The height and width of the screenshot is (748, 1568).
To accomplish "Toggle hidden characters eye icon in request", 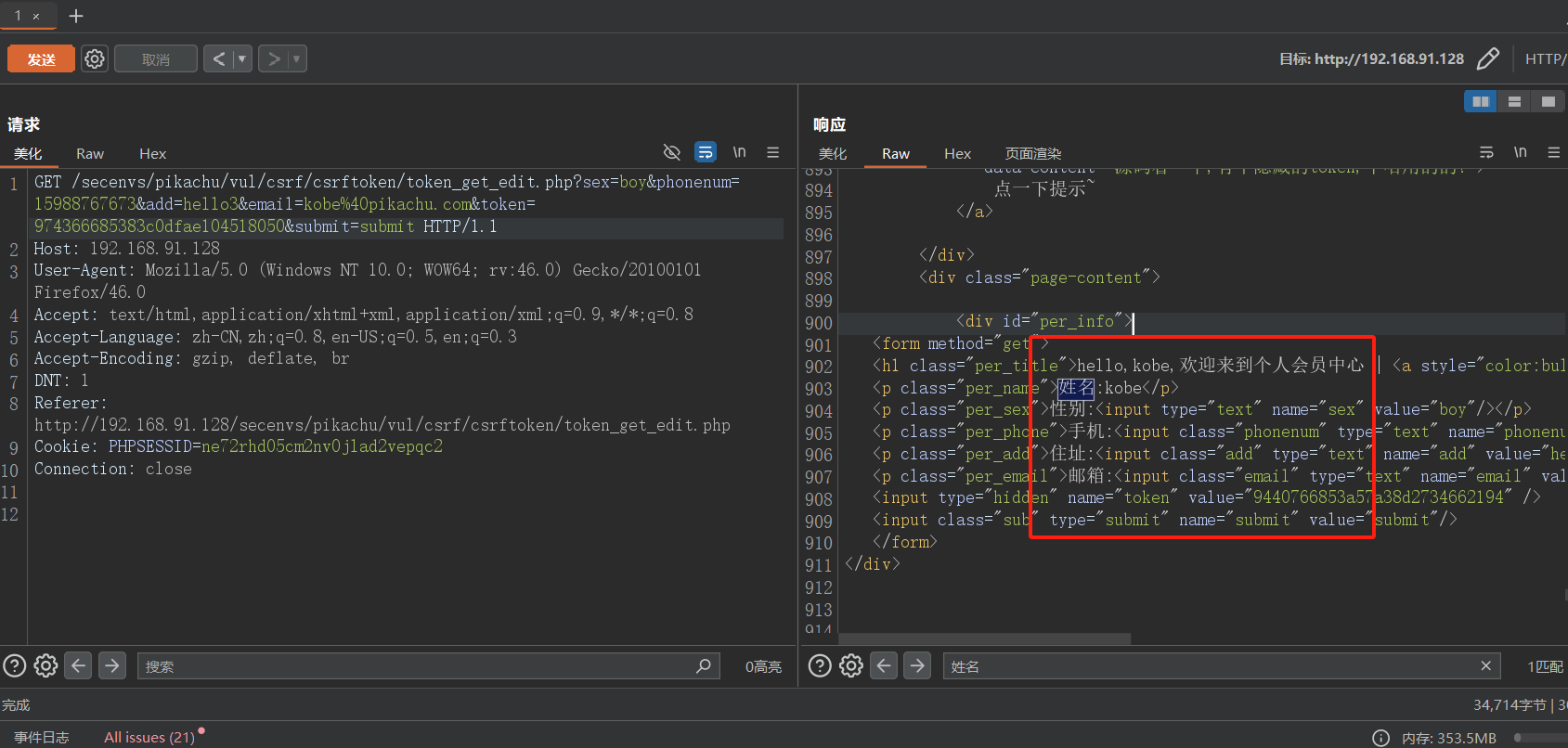I will (672, 152).
